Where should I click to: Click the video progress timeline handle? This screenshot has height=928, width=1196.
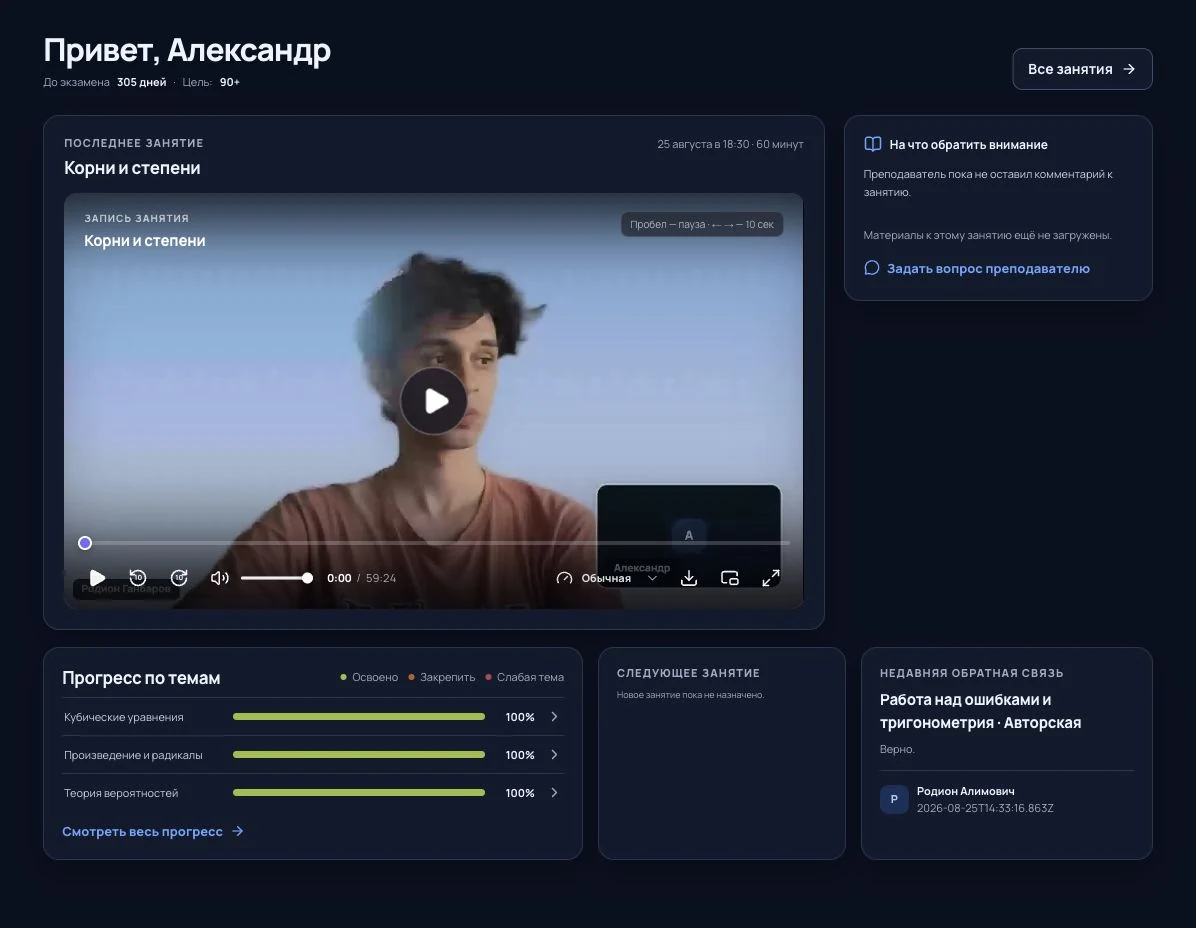(x=85, y=543)
